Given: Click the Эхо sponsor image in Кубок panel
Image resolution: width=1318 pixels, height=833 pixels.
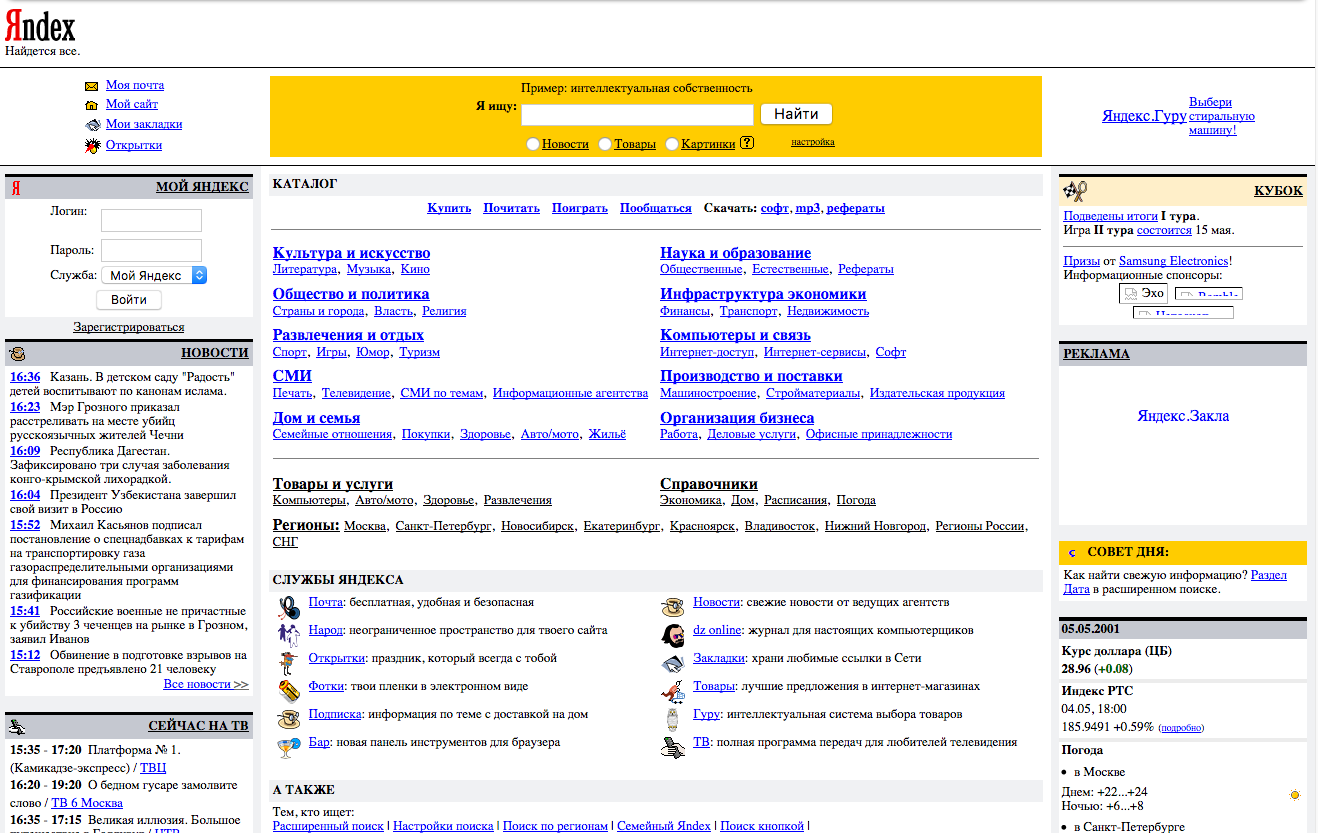Looking at the screenshot, I should coord(1143,293).
